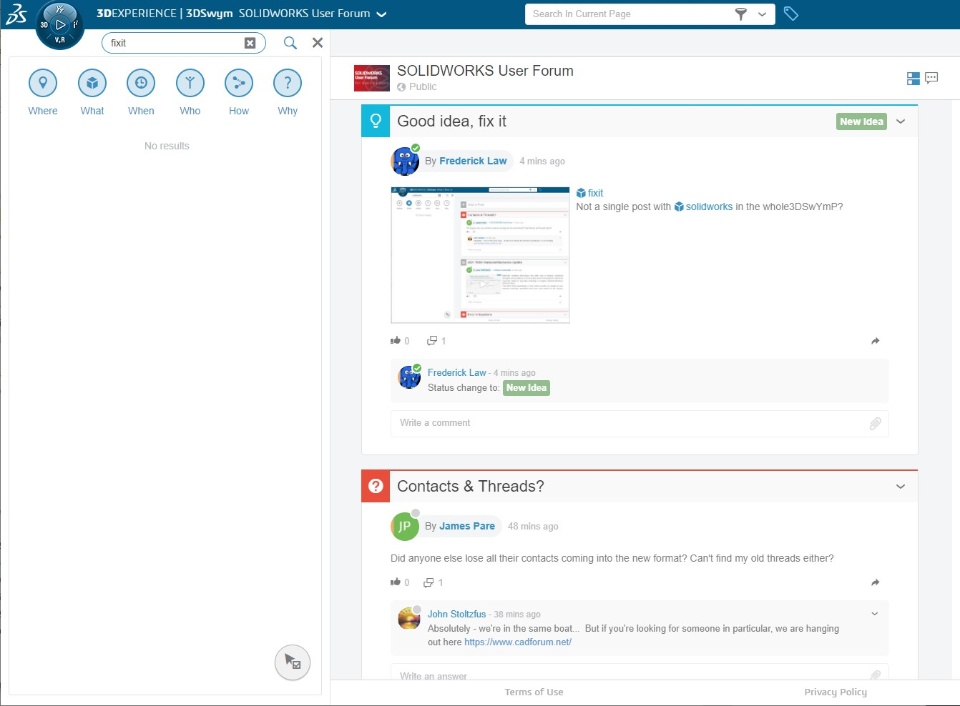Open the screenshot thumbnail in the idea post

click(x=480, y=255)
